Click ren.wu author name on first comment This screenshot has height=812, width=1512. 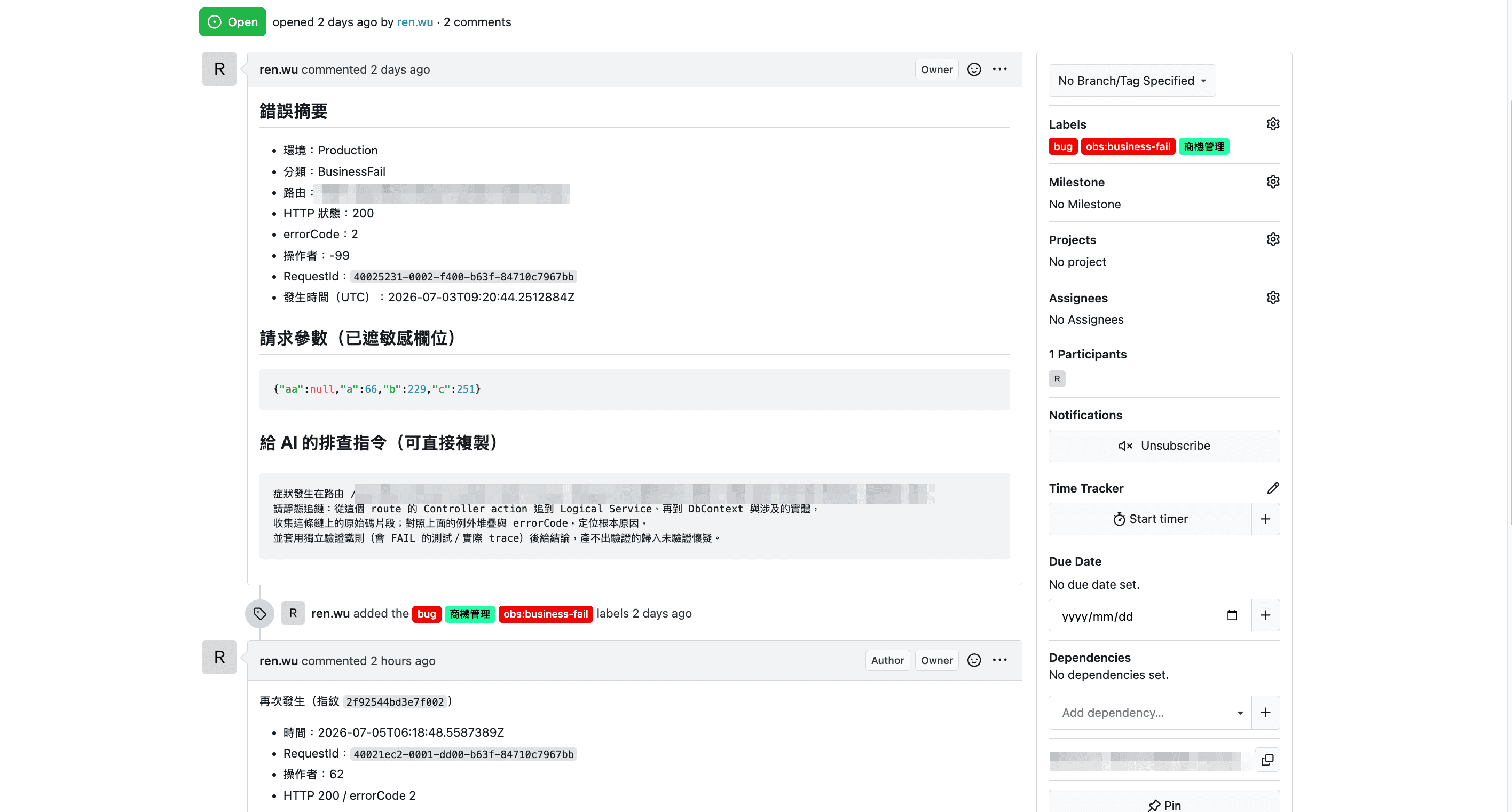click(x=279, y=69)
